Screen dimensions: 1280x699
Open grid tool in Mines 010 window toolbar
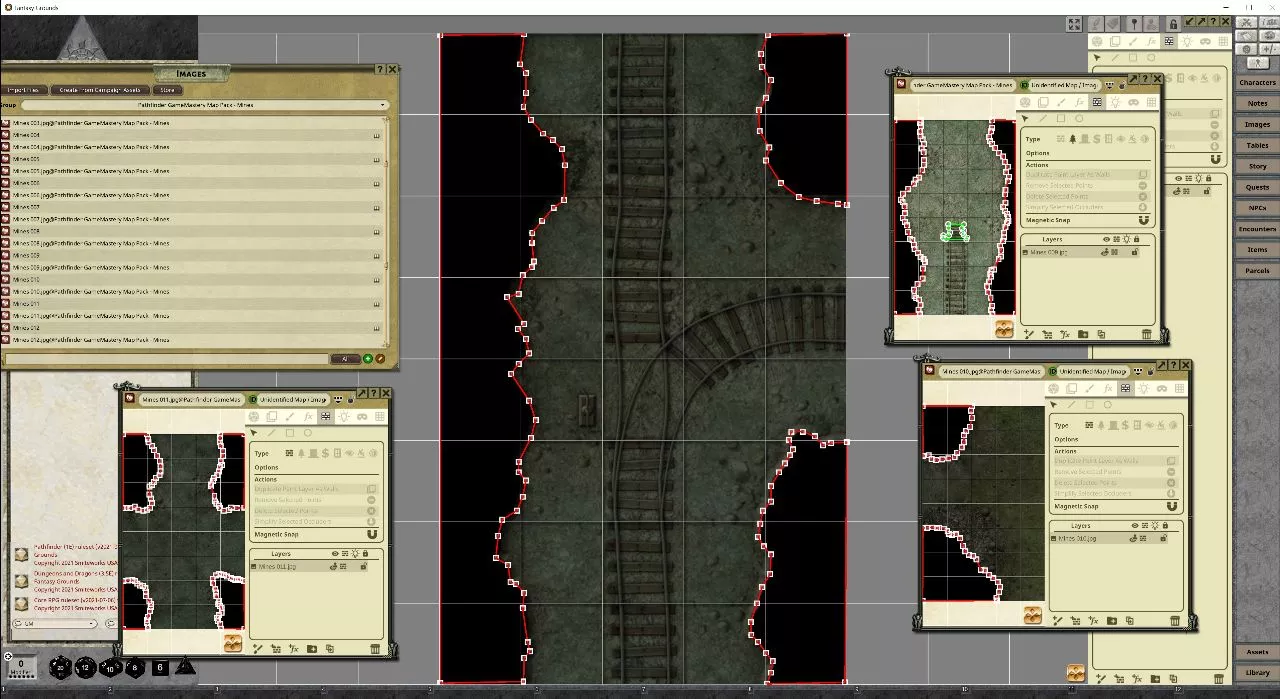coord(1180,388)
